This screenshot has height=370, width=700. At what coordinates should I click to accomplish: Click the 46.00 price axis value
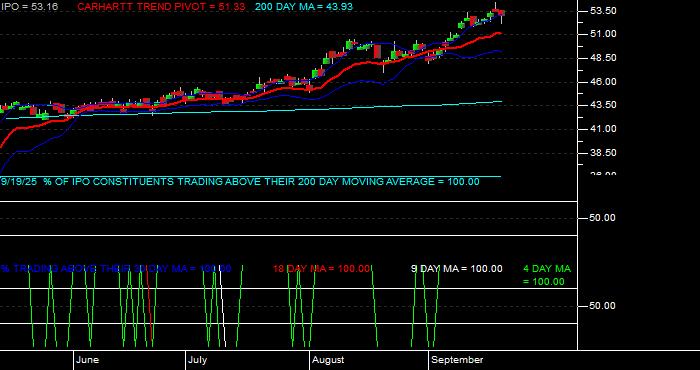(x=603, y=82)
